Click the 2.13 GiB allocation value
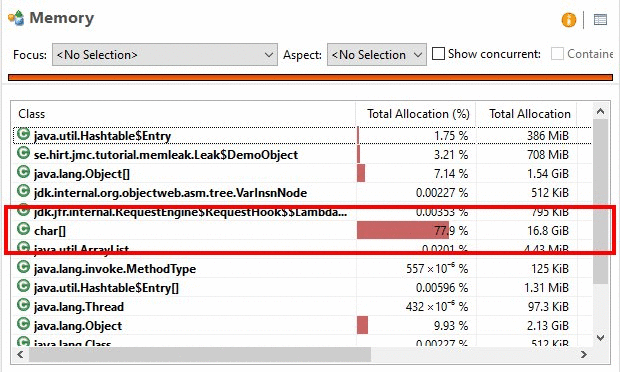 pyautogui.click(x=548, y=325)
